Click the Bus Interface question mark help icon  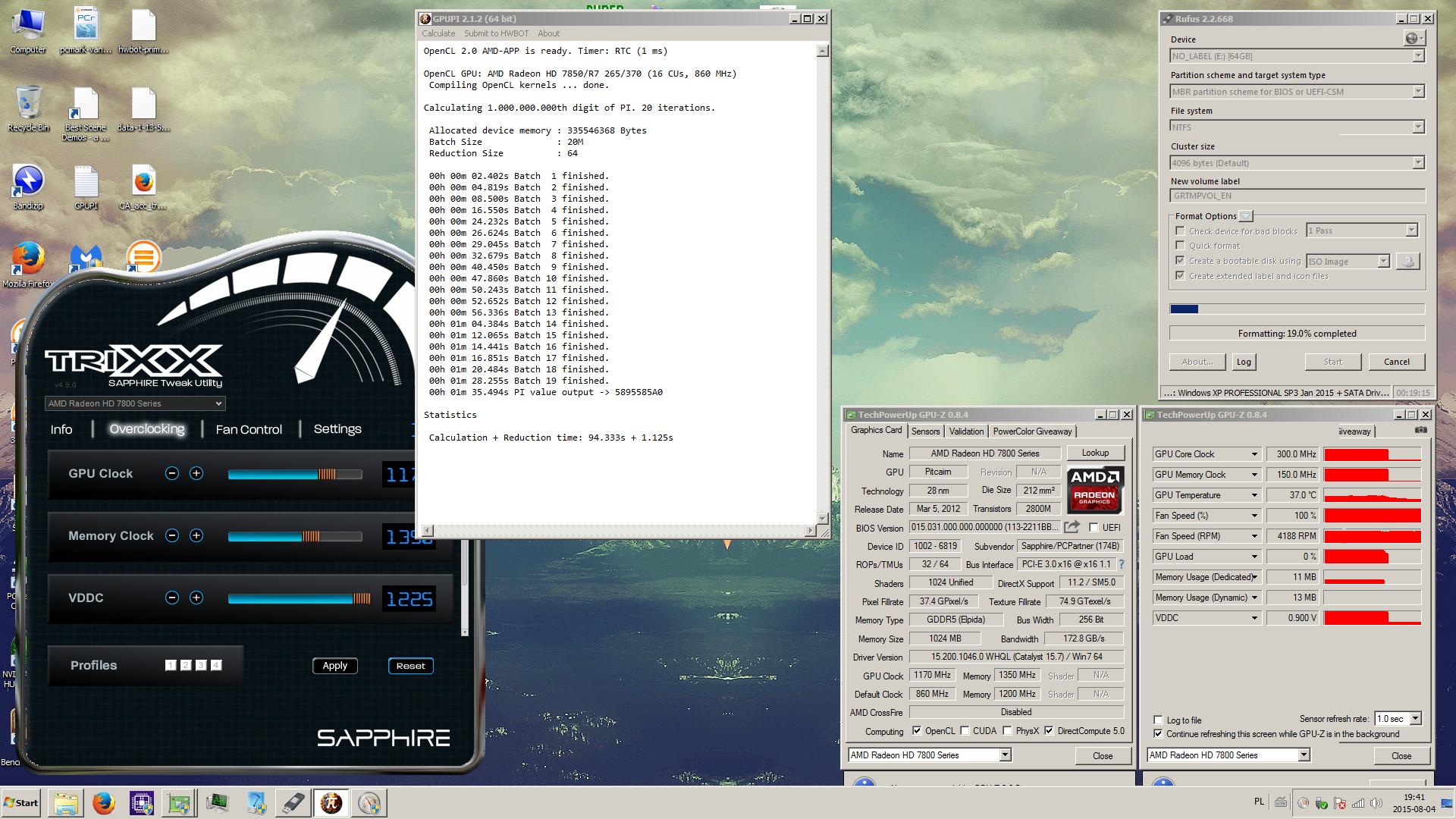coord(1121,564)
